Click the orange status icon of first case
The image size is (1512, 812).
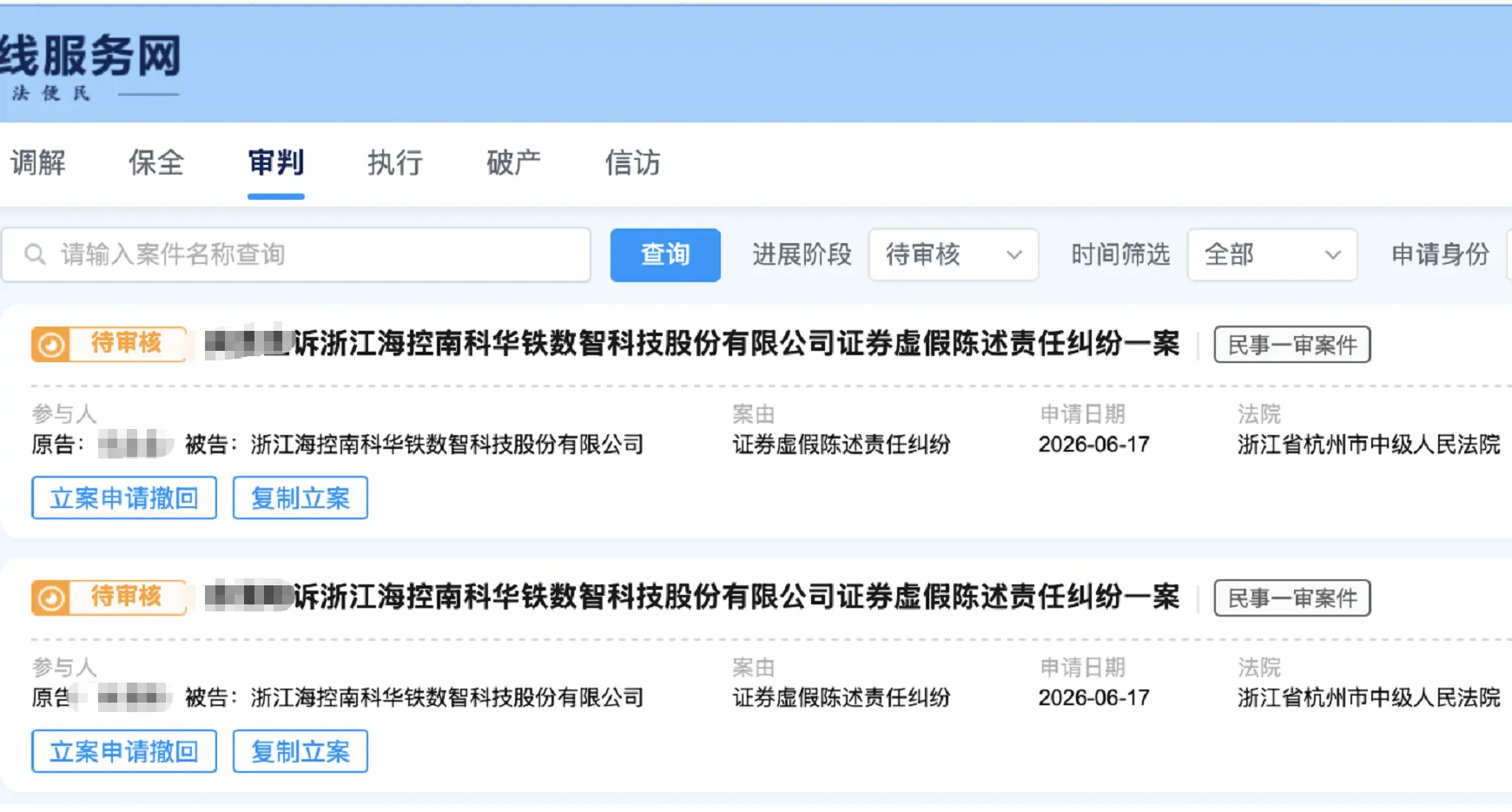pos(50,345)
